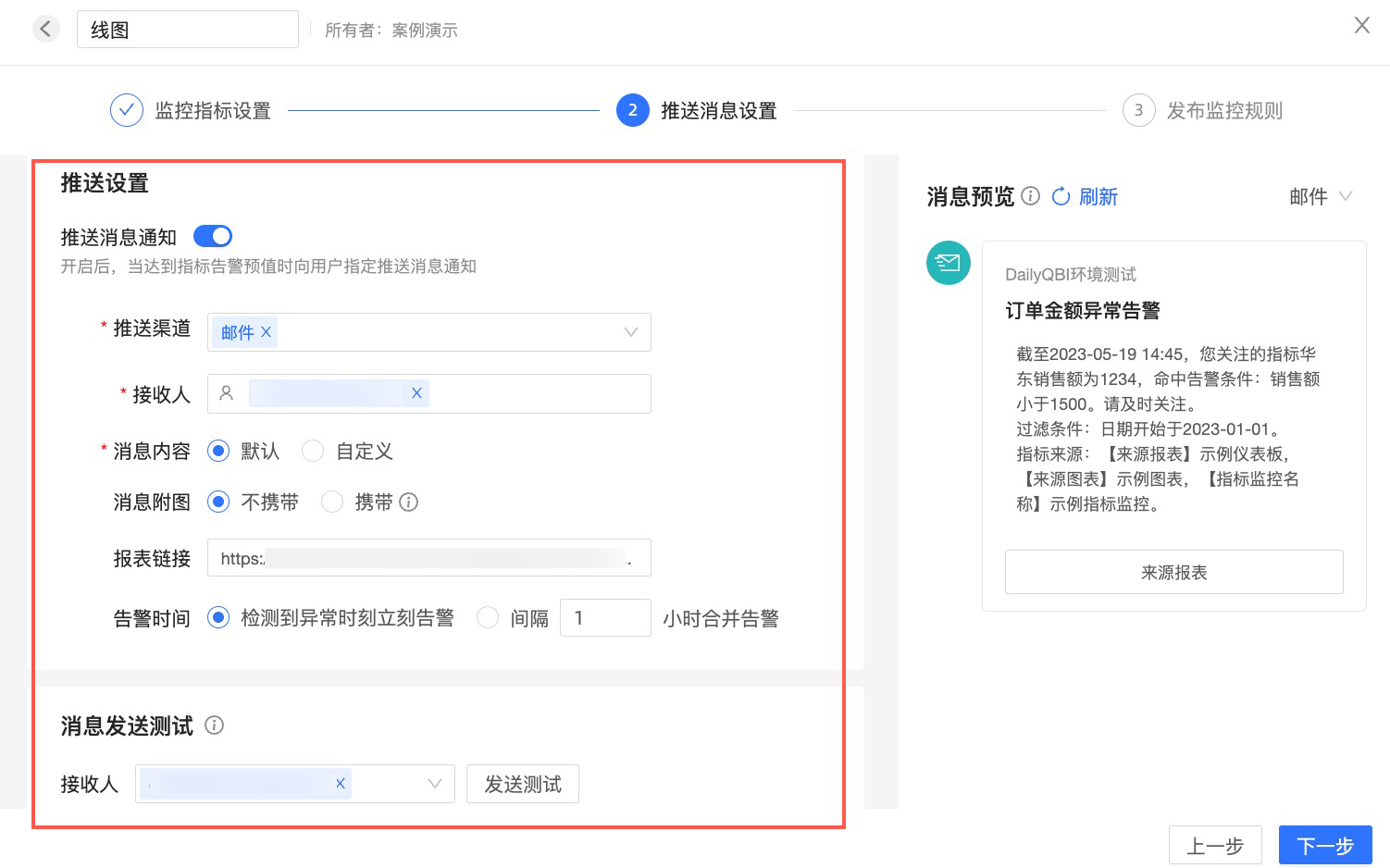Click the 下一步 button
Viewport: 1390px width, 868px height.
(x=1325, y=846)
